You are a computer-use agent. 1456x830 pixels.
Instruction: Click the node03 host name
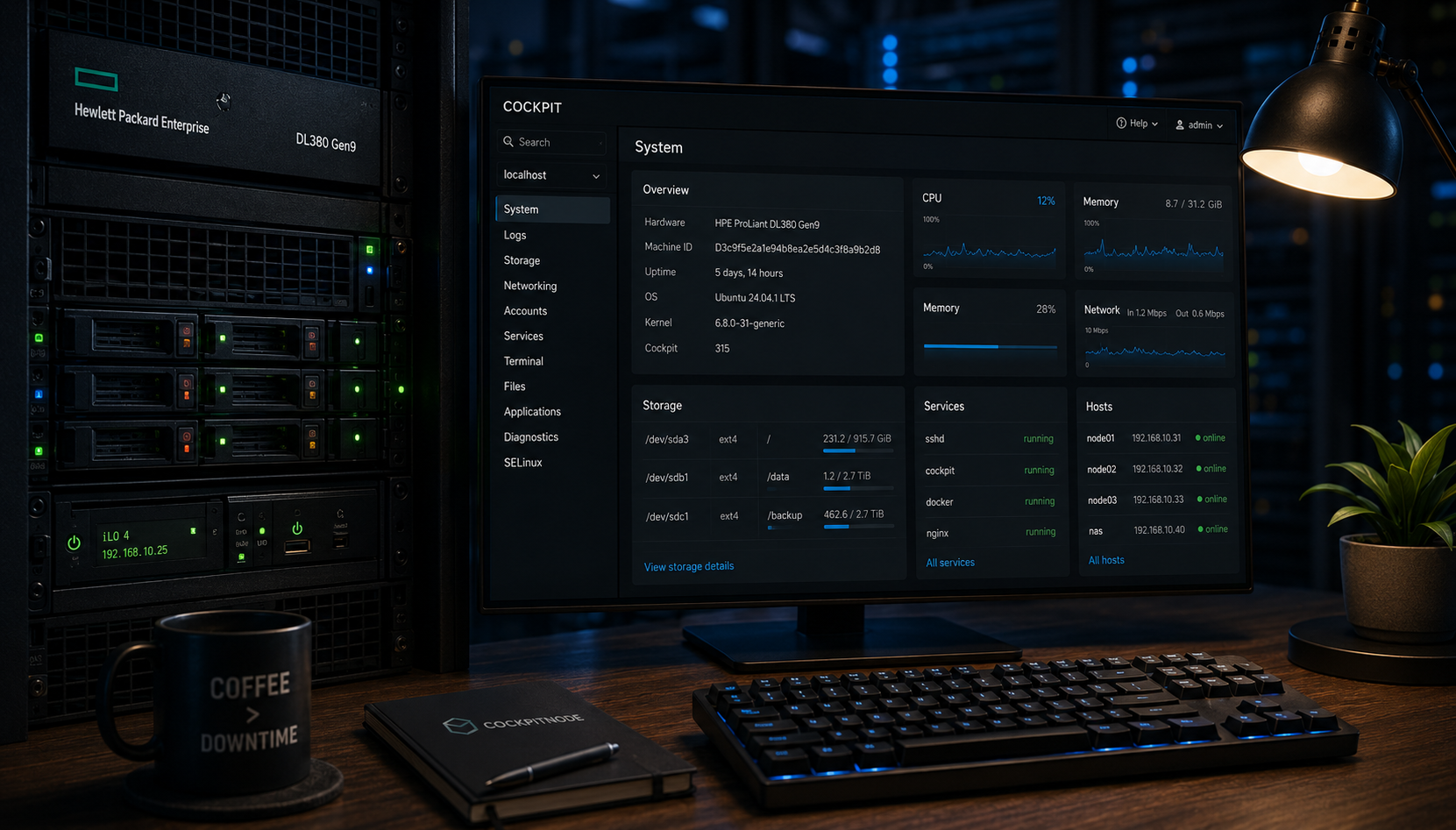[1103, 500]
